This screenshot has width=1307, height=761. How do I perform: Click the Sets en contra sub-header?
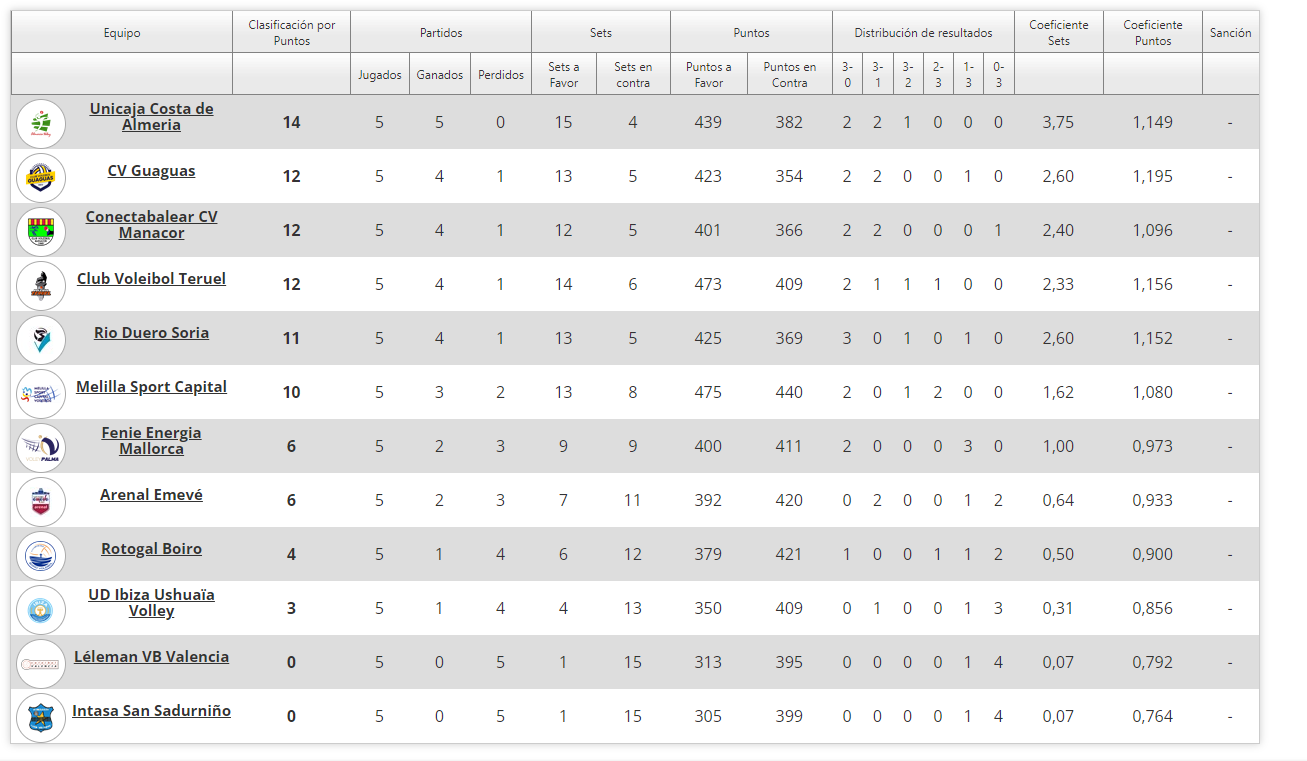coord(633,75)
